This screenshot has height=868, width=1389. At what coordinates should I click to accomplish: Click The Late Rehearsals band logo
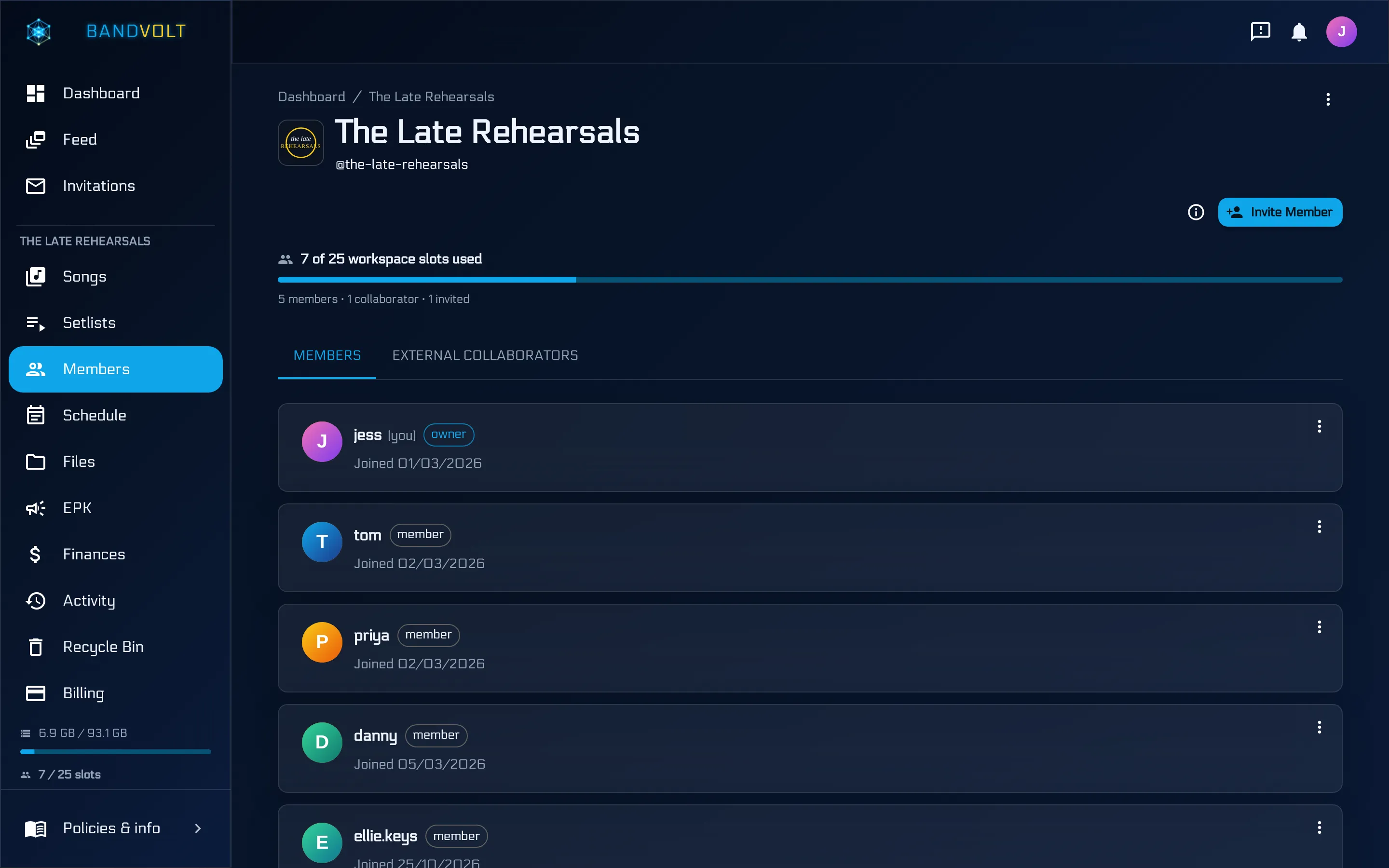coord(301,143)
